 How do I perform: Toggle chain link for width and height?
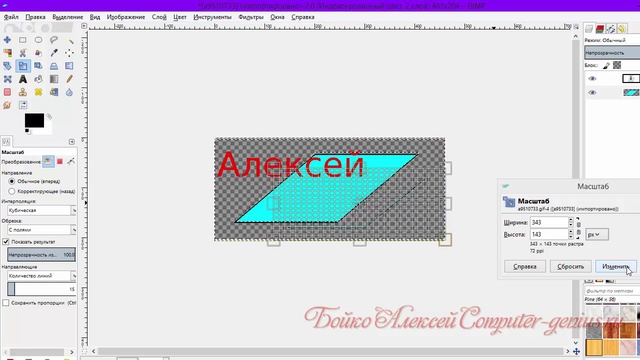click(x=578, y=228)
